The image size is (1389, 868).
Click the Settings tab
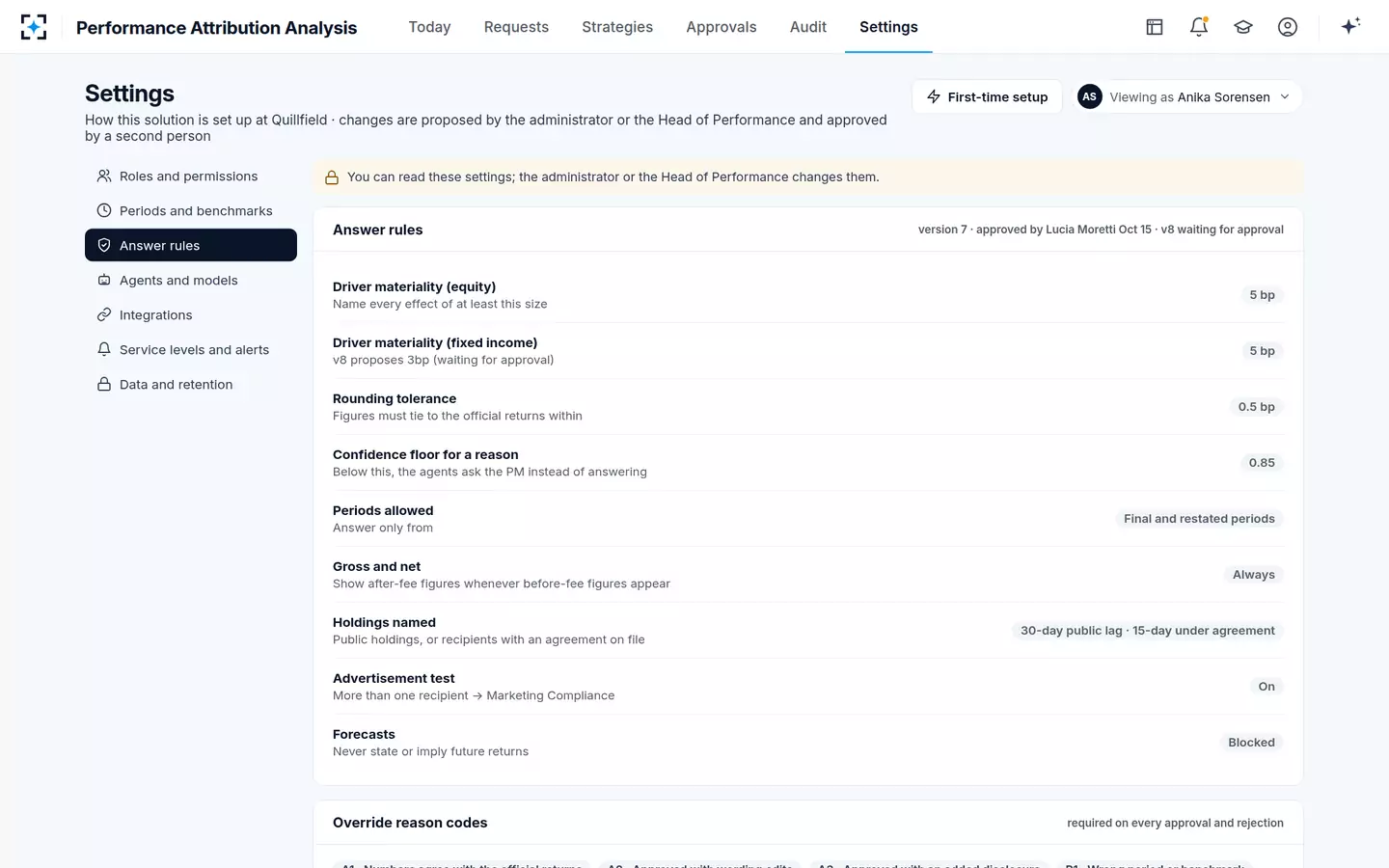pyautogui.click(x=888, y=27)
